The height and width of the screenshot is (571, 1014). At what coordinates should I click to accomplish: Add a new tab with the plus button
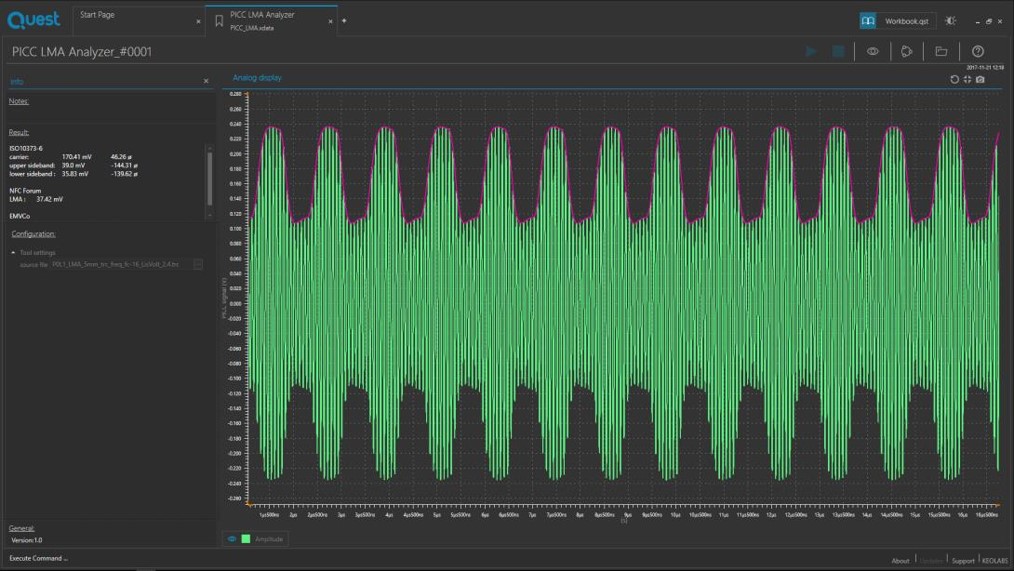coord(344,21)
